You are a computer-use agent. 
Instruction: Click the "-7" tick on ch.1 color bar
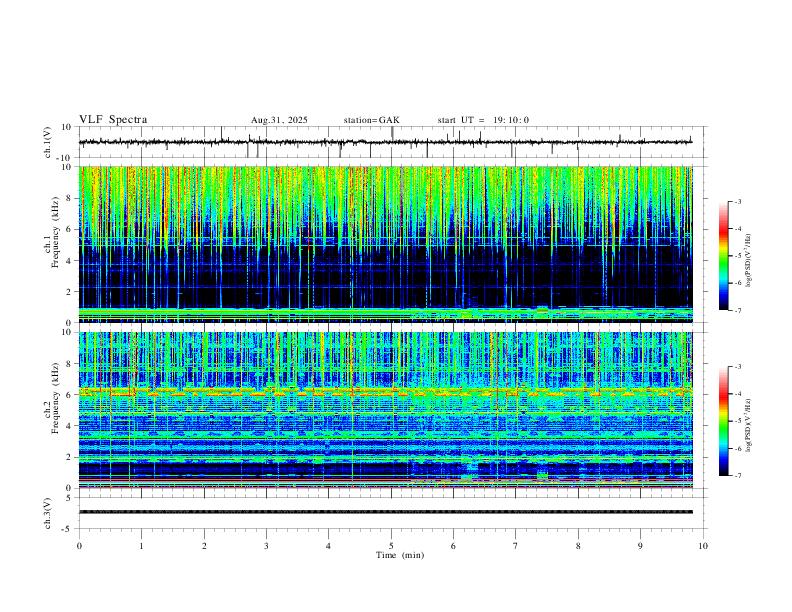(738, 311)
